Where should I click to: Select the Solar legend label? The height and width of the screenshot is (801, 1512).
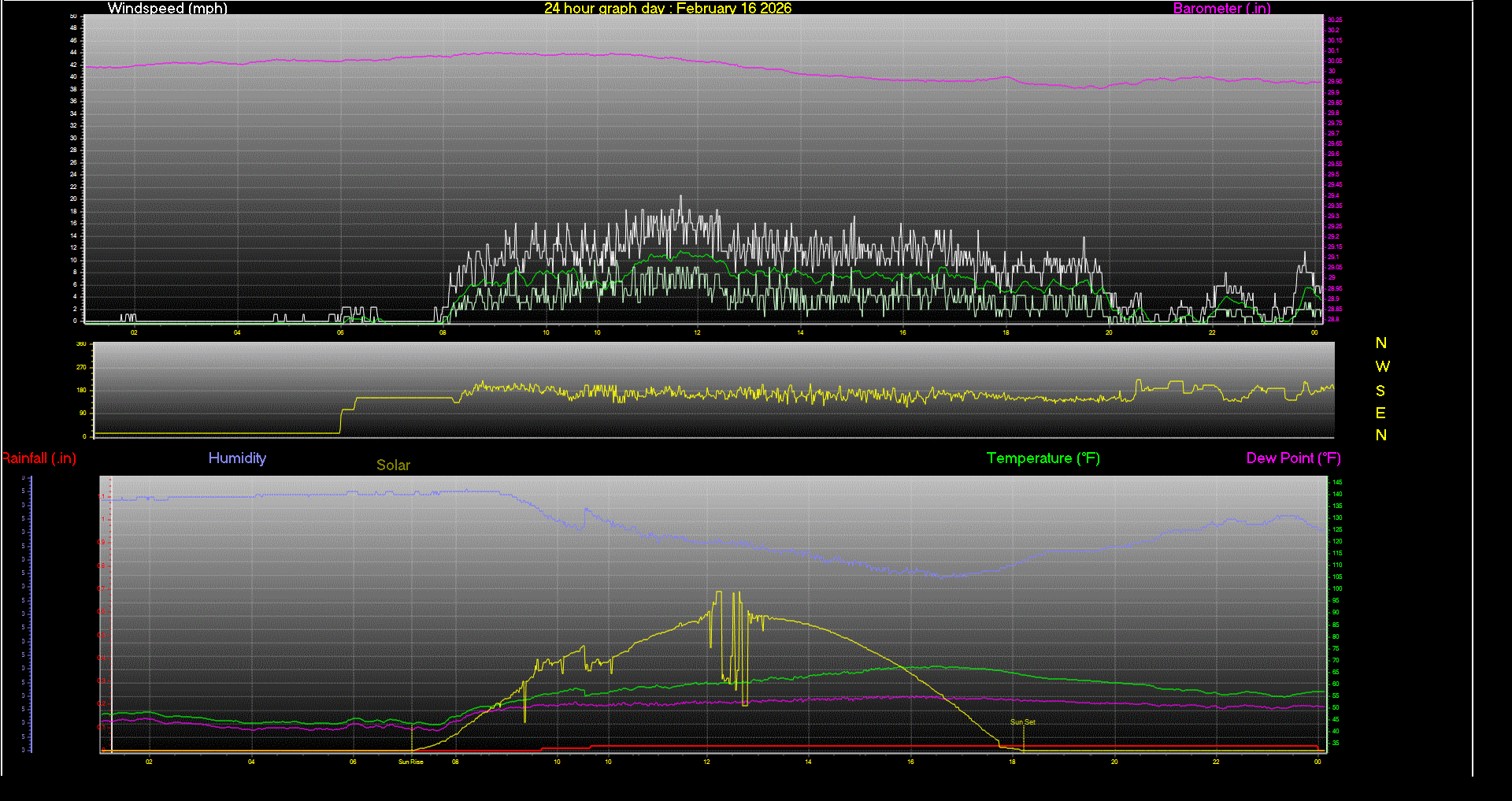coord(393,465)
